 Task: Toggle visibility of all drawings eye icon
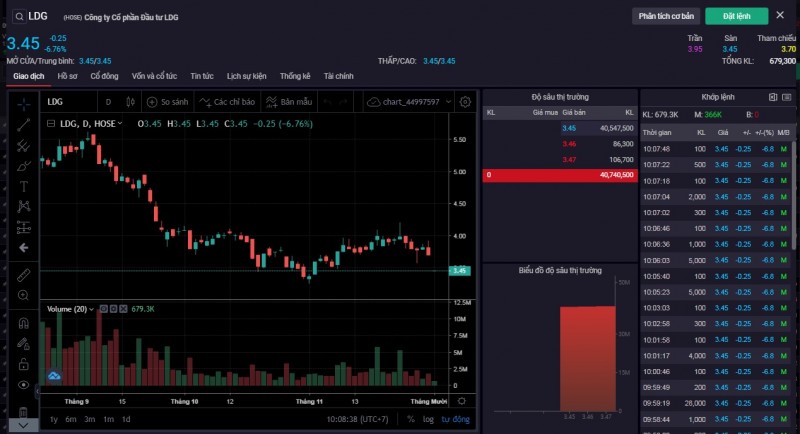coord(23,384)
